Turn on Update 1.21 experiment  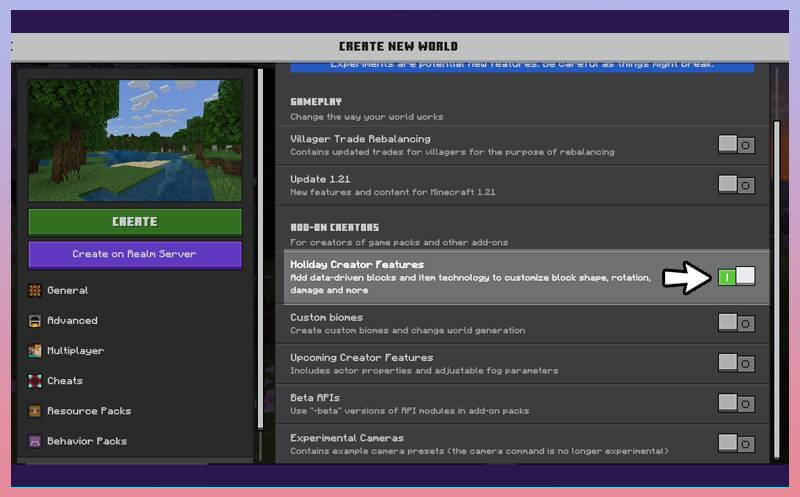click(x=736, y=185)
